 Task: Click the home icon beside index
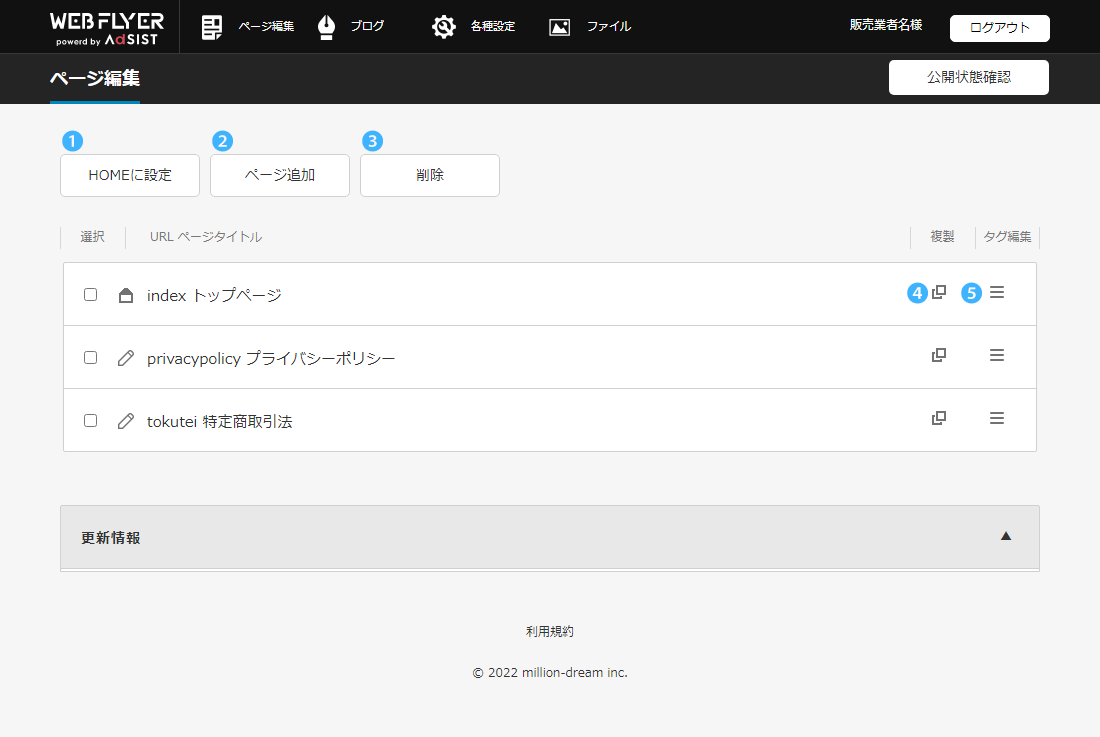(125, 295)
